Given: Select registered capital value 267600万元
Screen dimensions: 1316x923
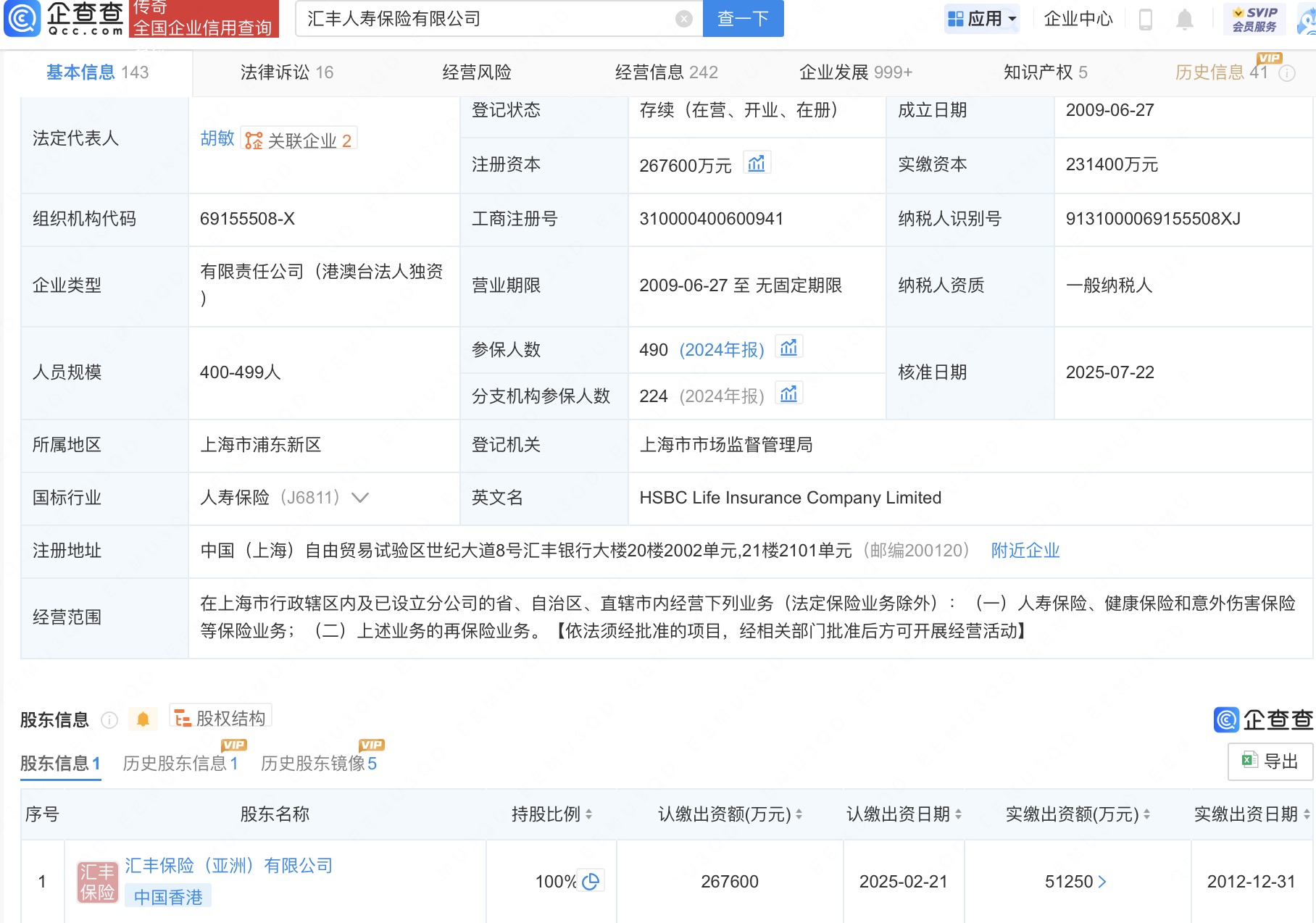Looking at the screenshot, I should (x=686, y=165).
